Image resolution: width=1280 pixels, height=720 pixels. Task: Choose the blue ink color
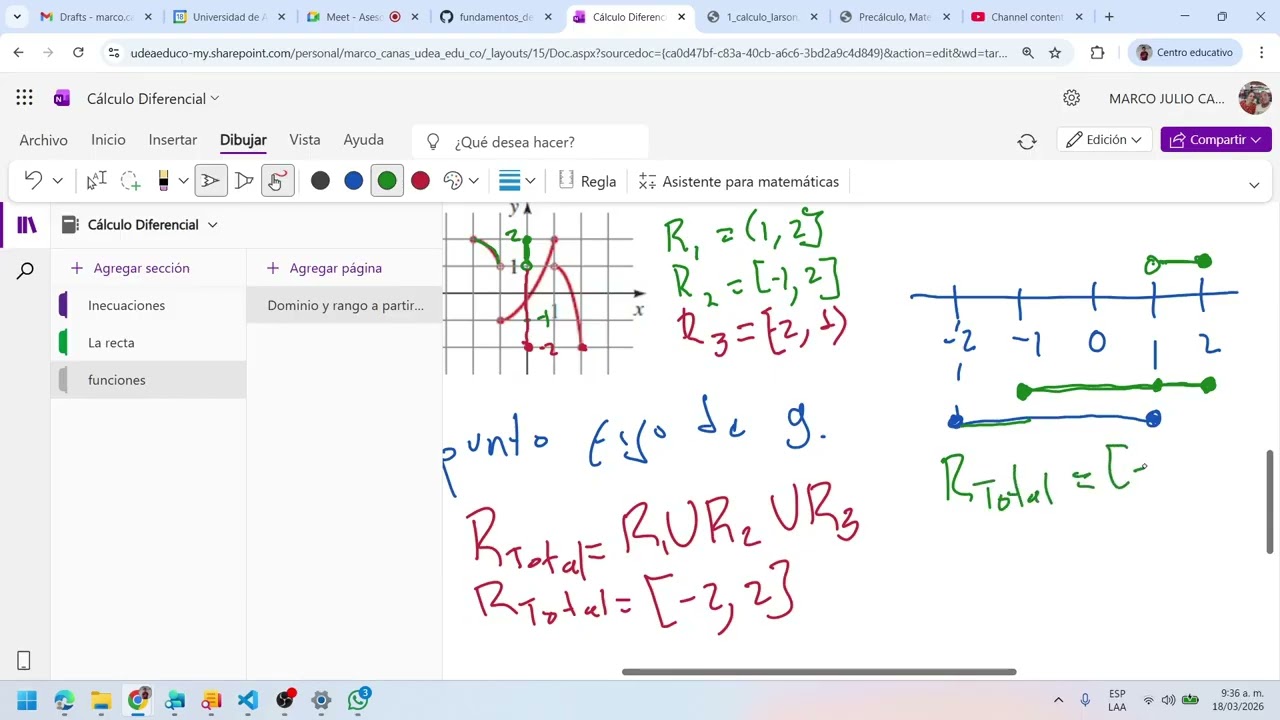(353, 181)
